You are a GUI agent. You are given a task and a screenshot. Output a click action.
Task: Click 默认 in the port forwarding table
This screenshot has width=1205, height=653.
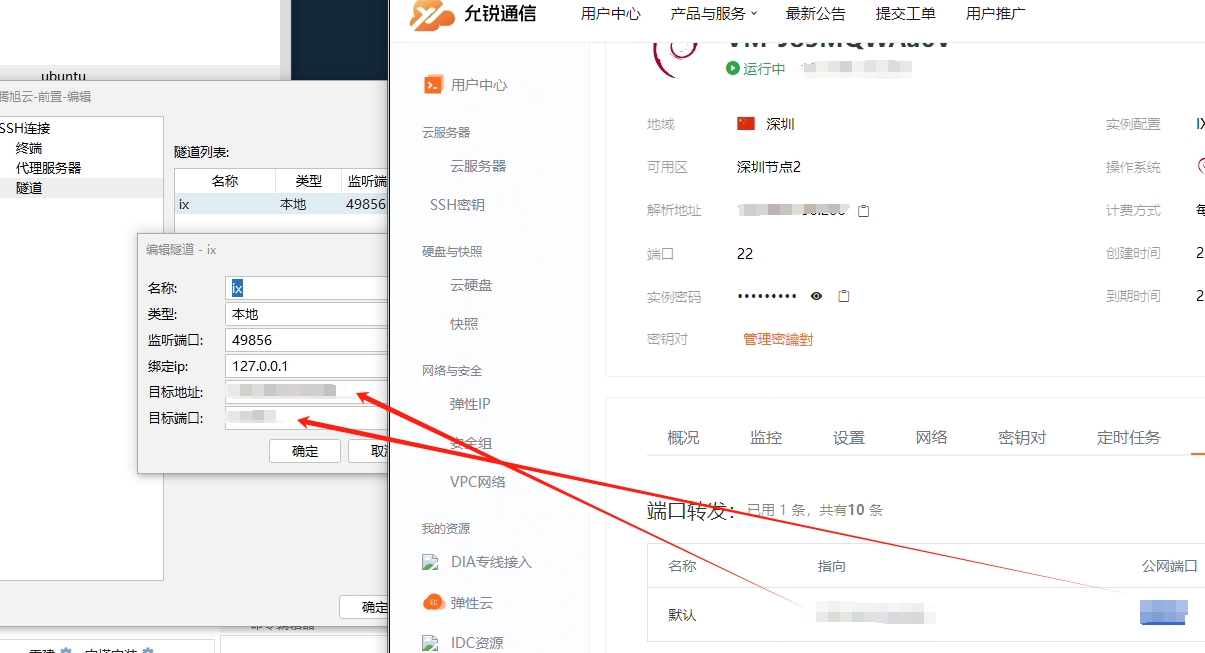click(x=682, y=615)
